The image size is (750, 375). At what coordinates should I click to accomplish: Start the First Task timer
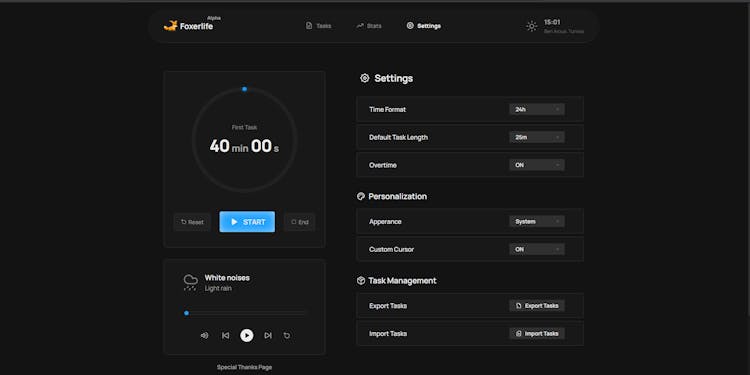coord(247,222)
